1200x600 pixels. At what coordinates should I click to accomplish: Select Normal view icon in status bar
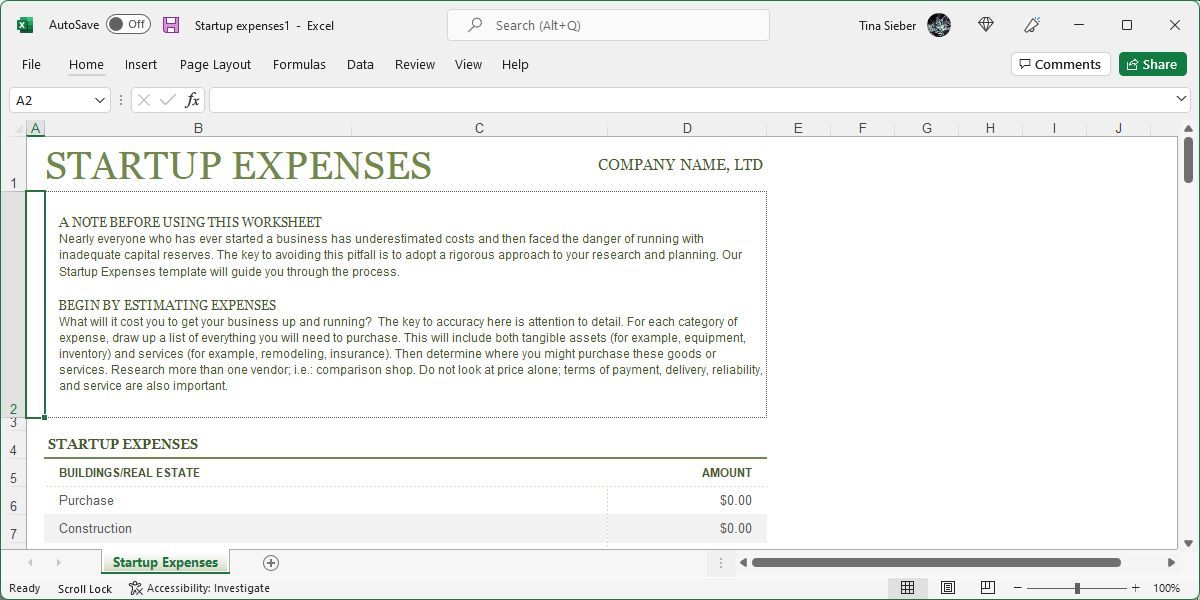[907, 587]
